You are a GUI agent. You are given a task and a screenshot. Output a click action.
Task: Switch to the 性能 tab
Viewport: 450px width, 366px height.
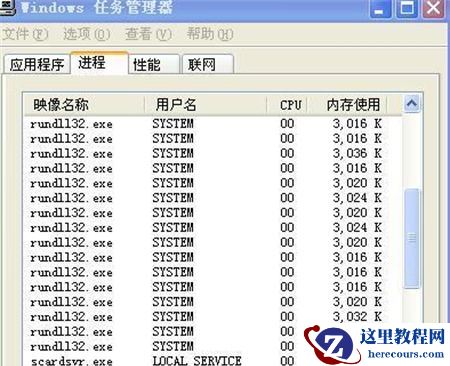154,64
